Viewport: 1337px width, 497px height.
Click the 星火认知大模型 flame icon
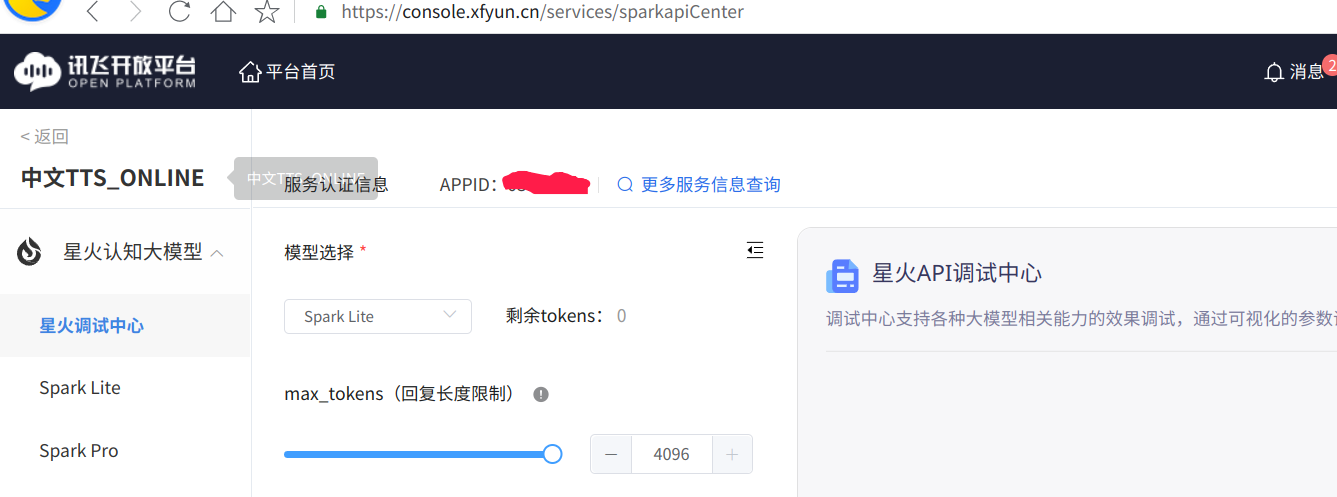pos(30,252)
